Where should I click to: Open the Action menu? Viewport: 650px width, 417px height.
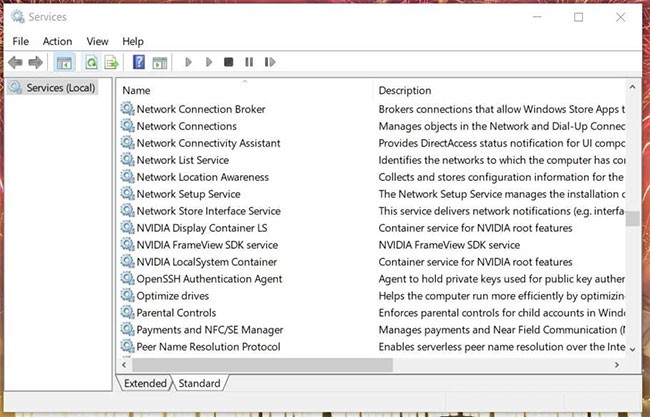click(x=57, y=41)
